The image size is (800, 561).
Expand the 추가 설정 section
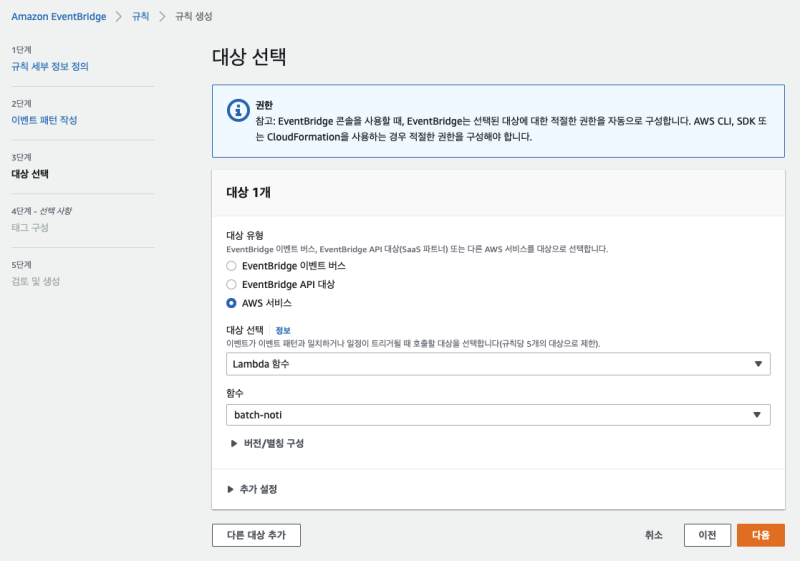click(x=253, y=489)
